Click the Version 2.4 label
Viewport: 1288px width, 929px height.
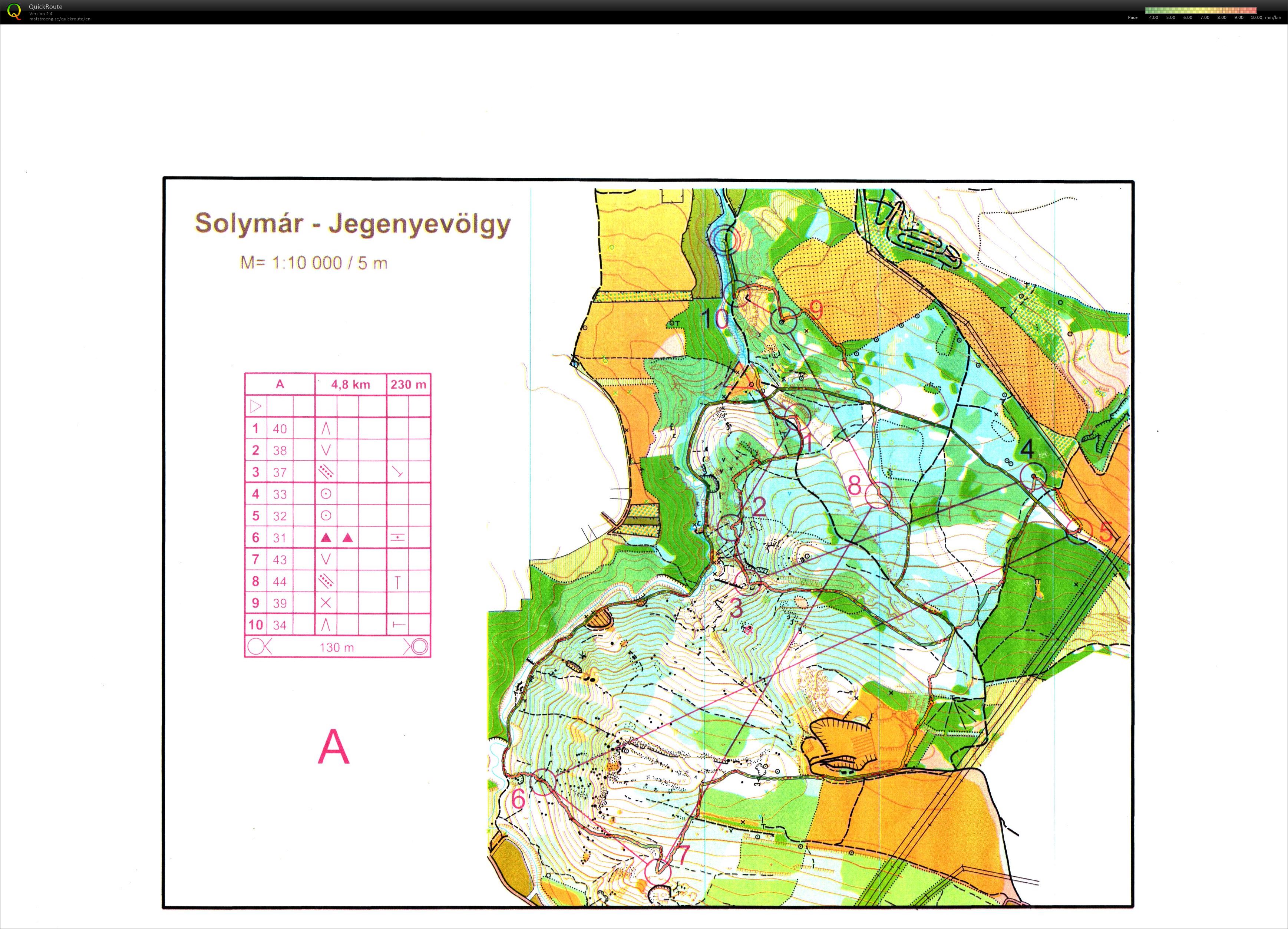tap(41, 14)
